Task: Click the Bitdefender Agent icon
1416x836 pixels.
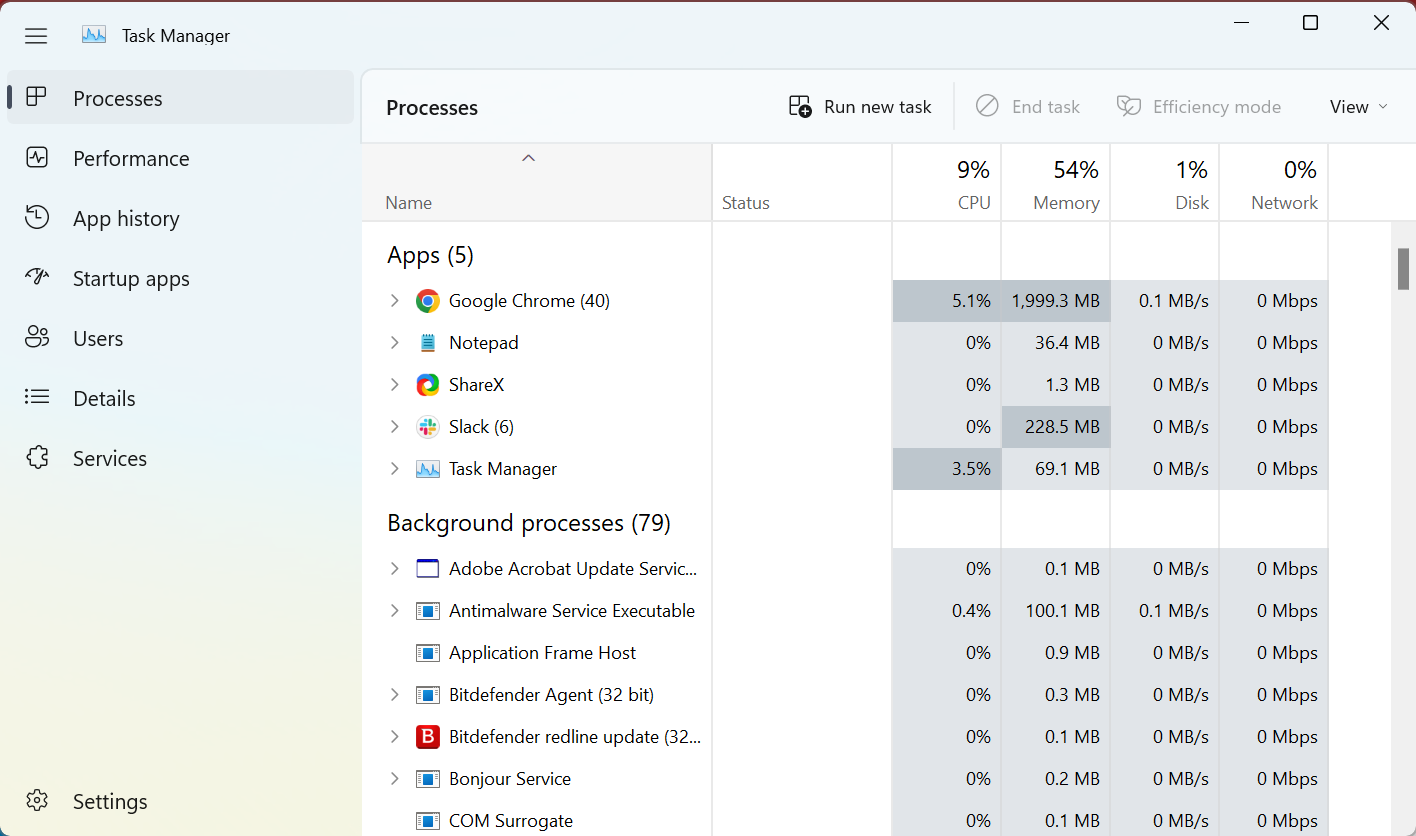Action: click(428, 695)
